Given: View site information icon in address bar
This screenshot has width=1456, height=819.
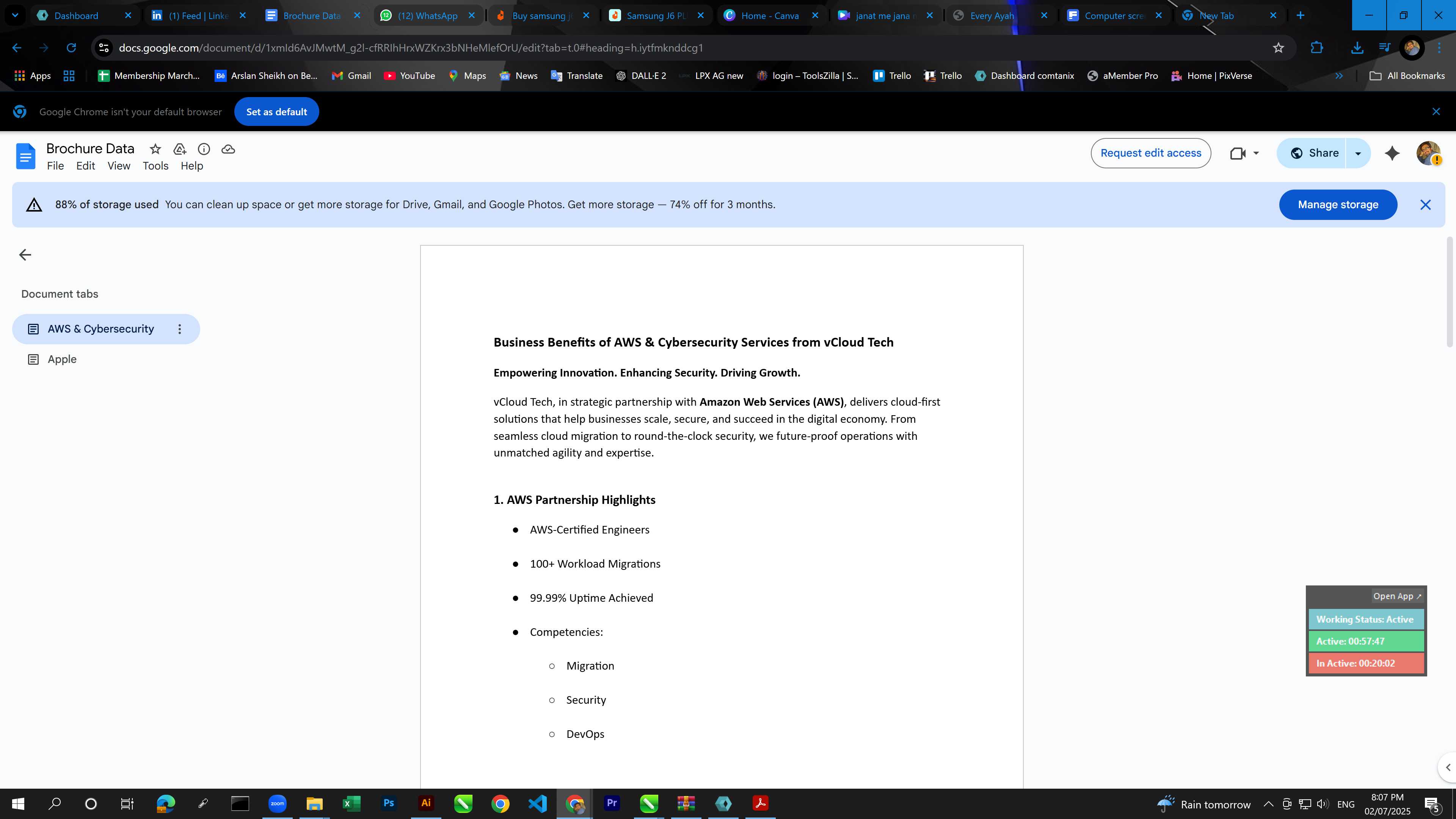Looking at the screenshot, I should pos(104,48).
